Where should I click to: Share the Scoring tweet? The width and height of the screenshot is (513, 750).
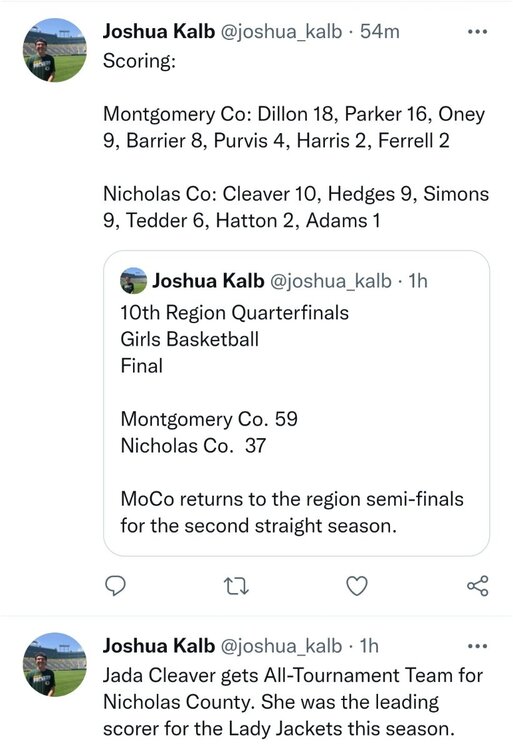coord(478,585)
